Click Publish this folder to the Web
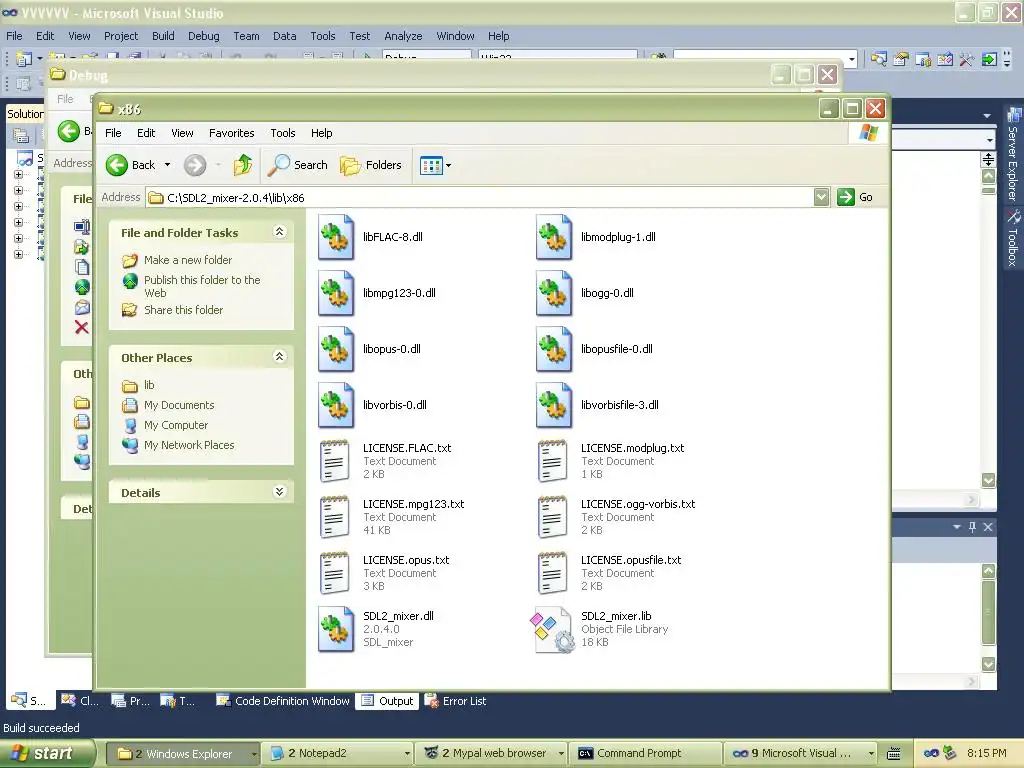Screen dimensions: 1024x768 coord(202,286)
